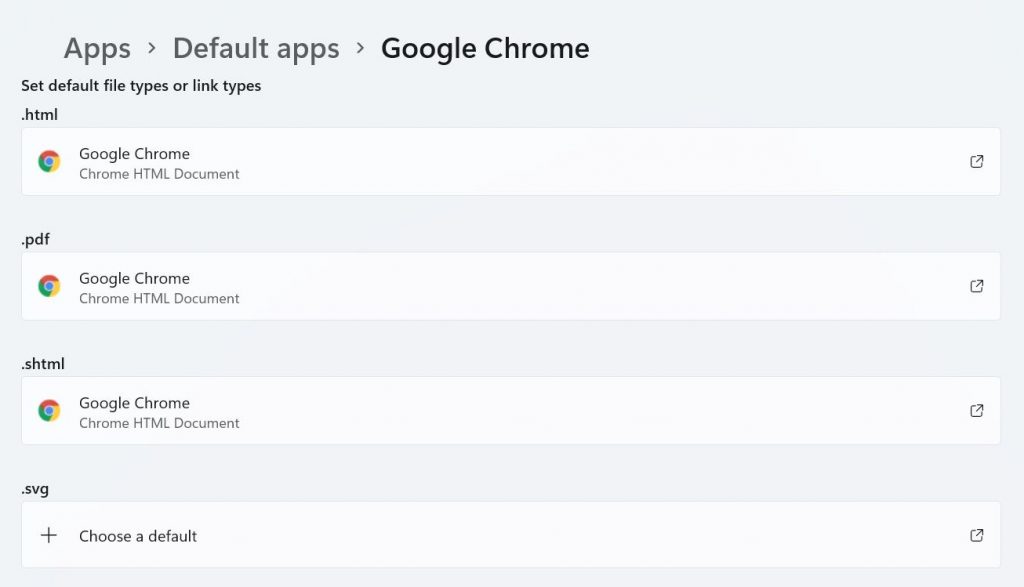Click the Chrome icon in the .shtml row
1024x587 pixels.
click(x=49, y=411)
